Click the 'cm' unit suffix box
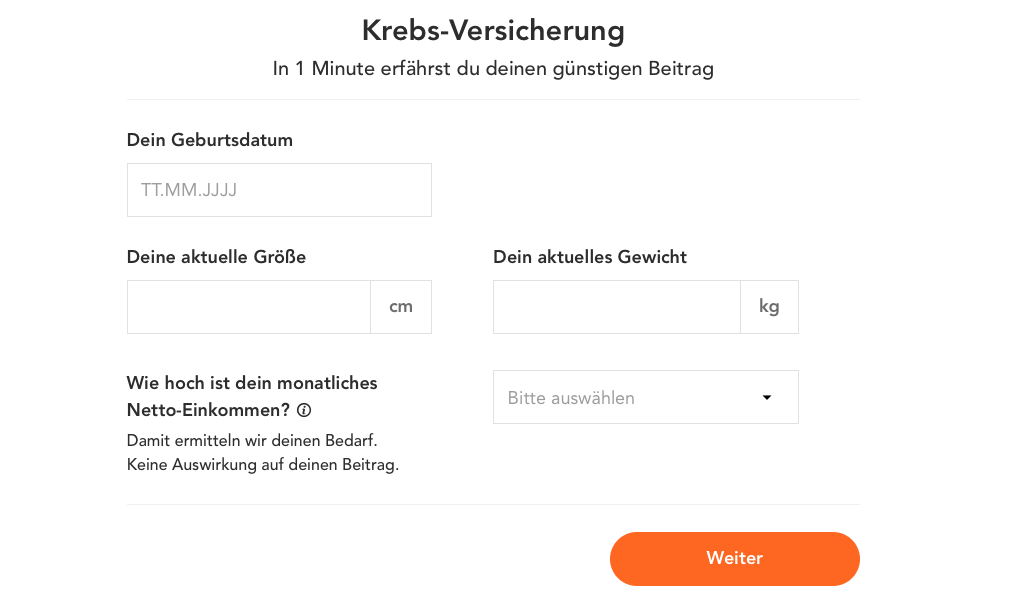 pyautogui.click(x=401, y=307)
